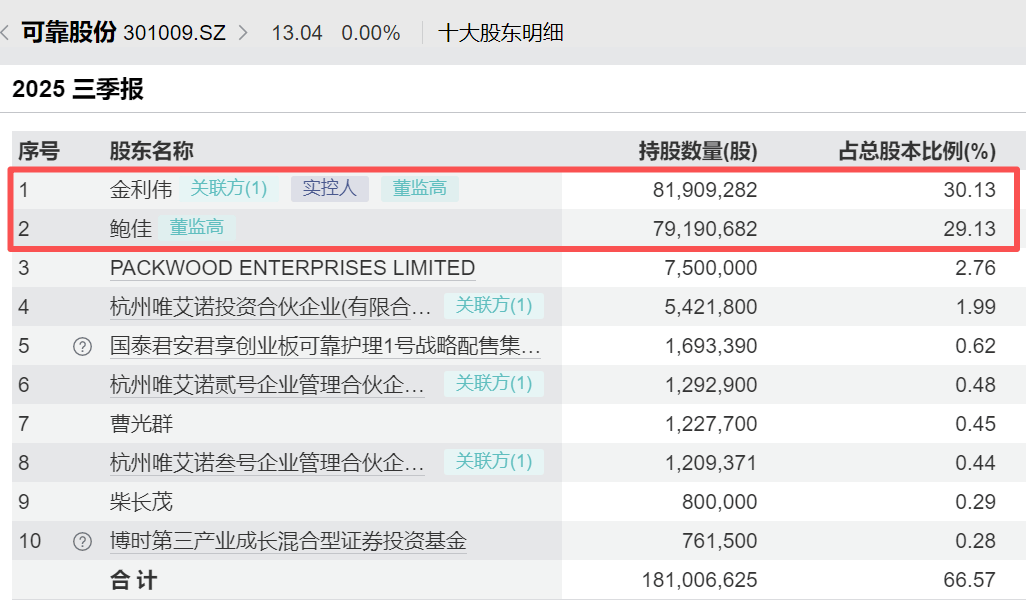
Task: Select shareholder name 鲍佳
Action: [x=131, y=229]
